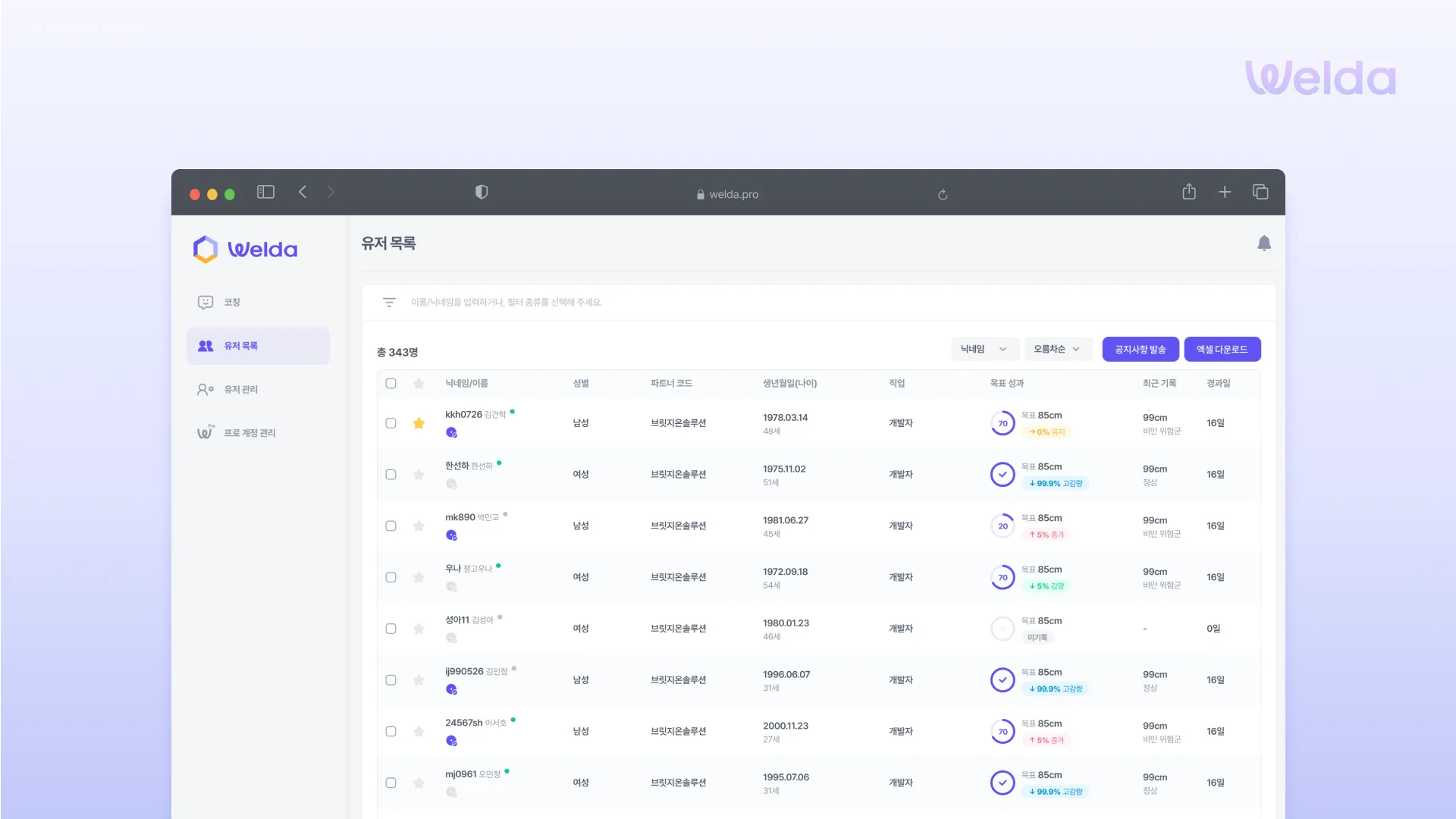1456x819 pixels.
Task: Click the notification bell icon
Action: click(1263, 243)
